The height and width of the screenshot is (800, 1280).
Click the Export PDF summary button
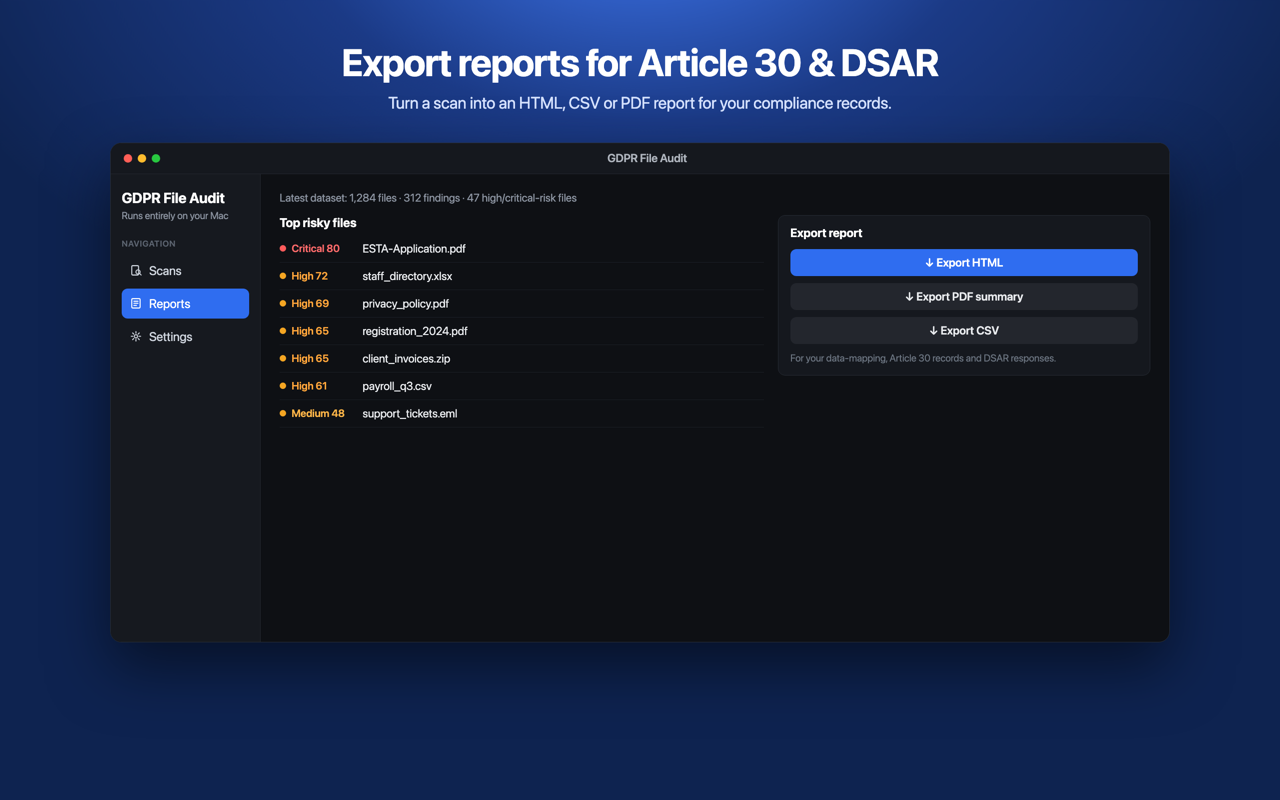pos(963,297)
